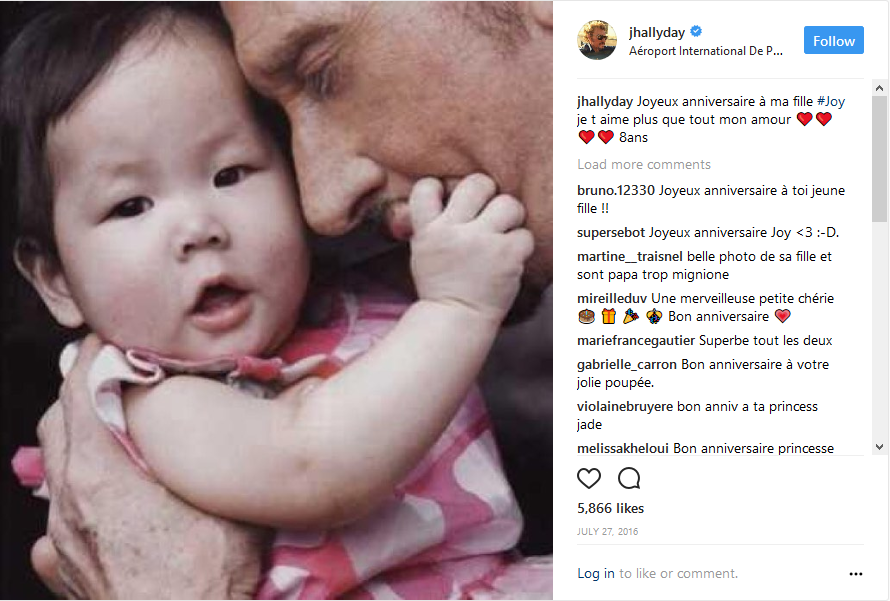890x601 pixels.
Task: Visit martine__traisnel's profile from comments
Action: [629, 257]
